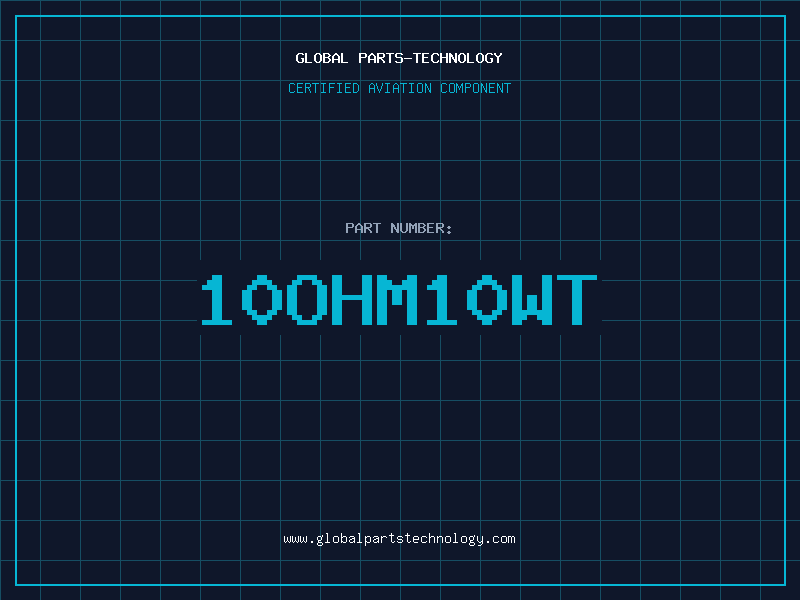Click the .com ending of the URL
The image size is (800, 600).
pyautogui.click(x=500, y=539)
